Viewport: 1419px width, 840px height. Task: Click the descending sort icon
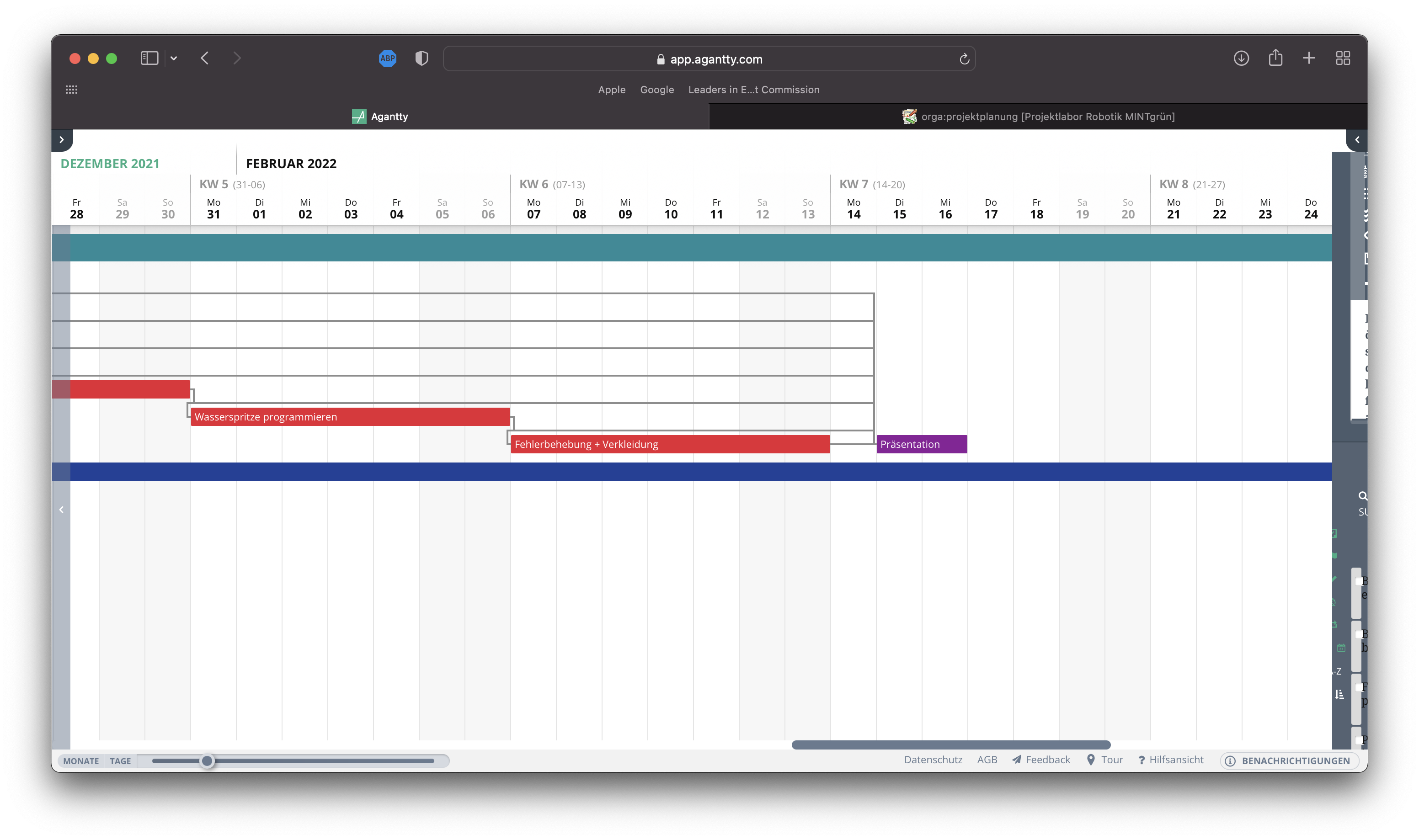(x=1339, y=695)
